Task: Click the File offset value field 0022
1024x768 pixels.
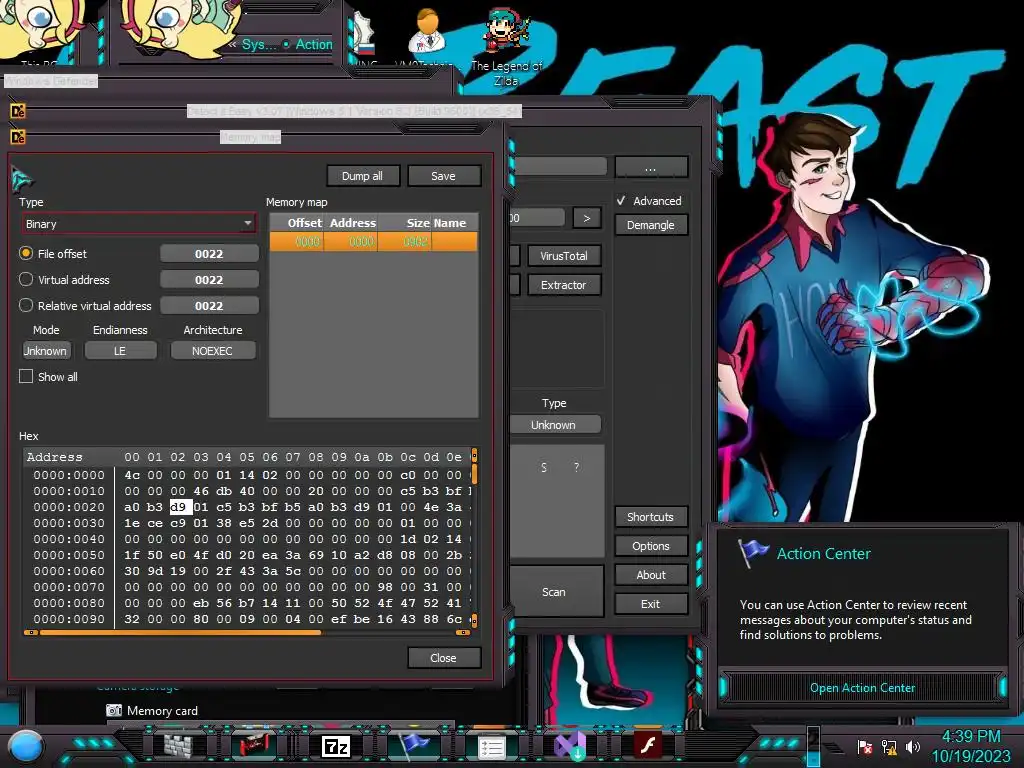Action: pos(209,253)
